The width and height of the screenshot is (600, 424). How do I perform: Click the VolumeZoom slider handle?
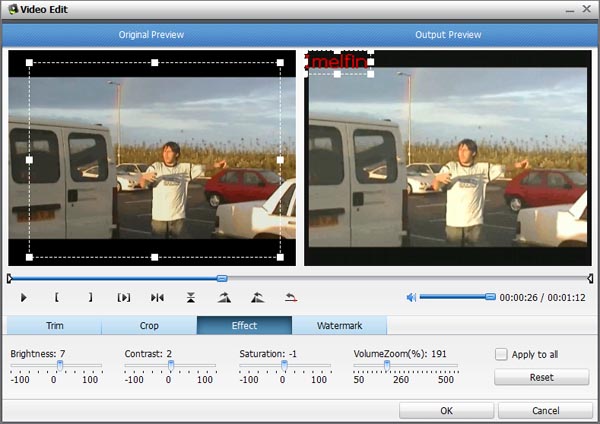386,366
